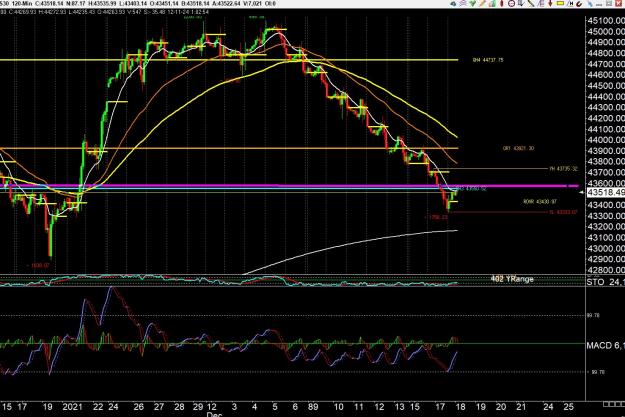
Task: Click the 44500.00 price axis label
Action: (x=606, y=86)
